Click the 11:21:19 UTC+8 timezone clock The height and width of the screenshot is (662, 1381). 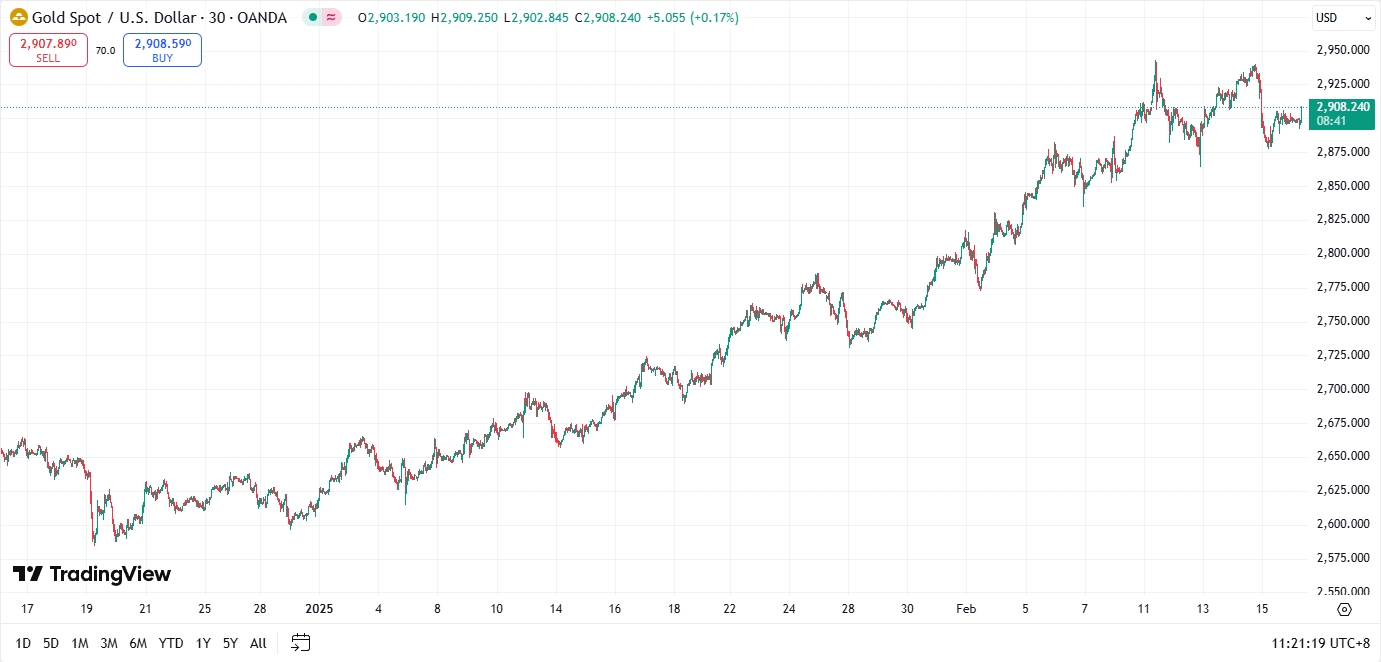coord(1320,643)
